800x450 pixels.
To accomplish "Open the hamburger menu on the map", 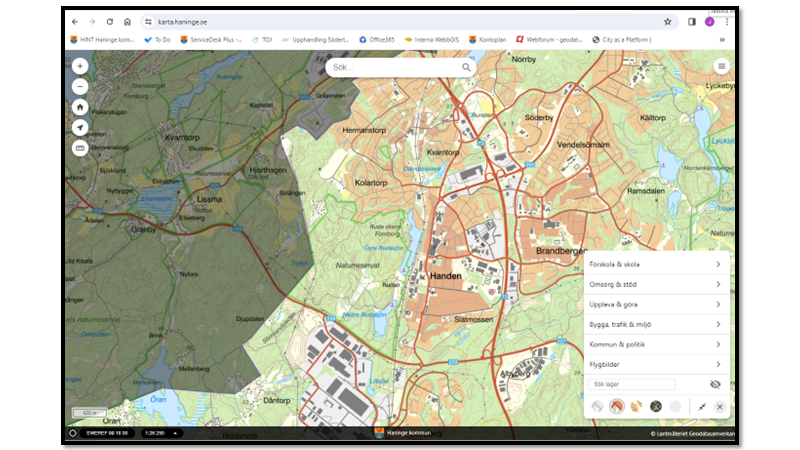I will click(x=721, y=67).
